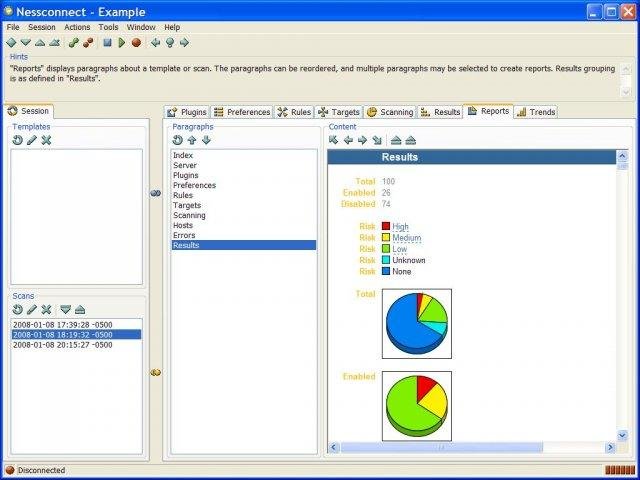The width and height of the screenshot is (640, 480).
Task: Click the pencil Edit icon under Scans
Action: [32, 309]
